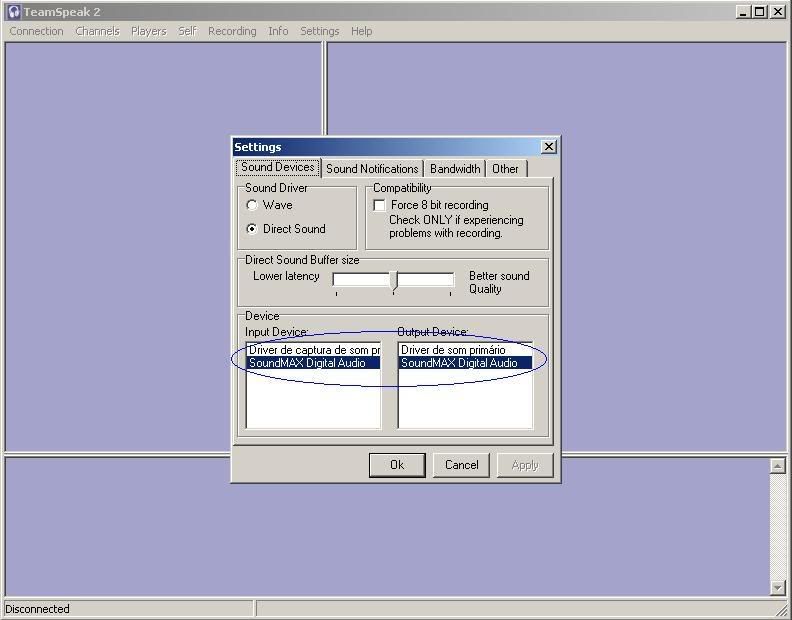Close the Settings dialog with X
Viewport: 792px width, 620px height.
click(549, 147)
